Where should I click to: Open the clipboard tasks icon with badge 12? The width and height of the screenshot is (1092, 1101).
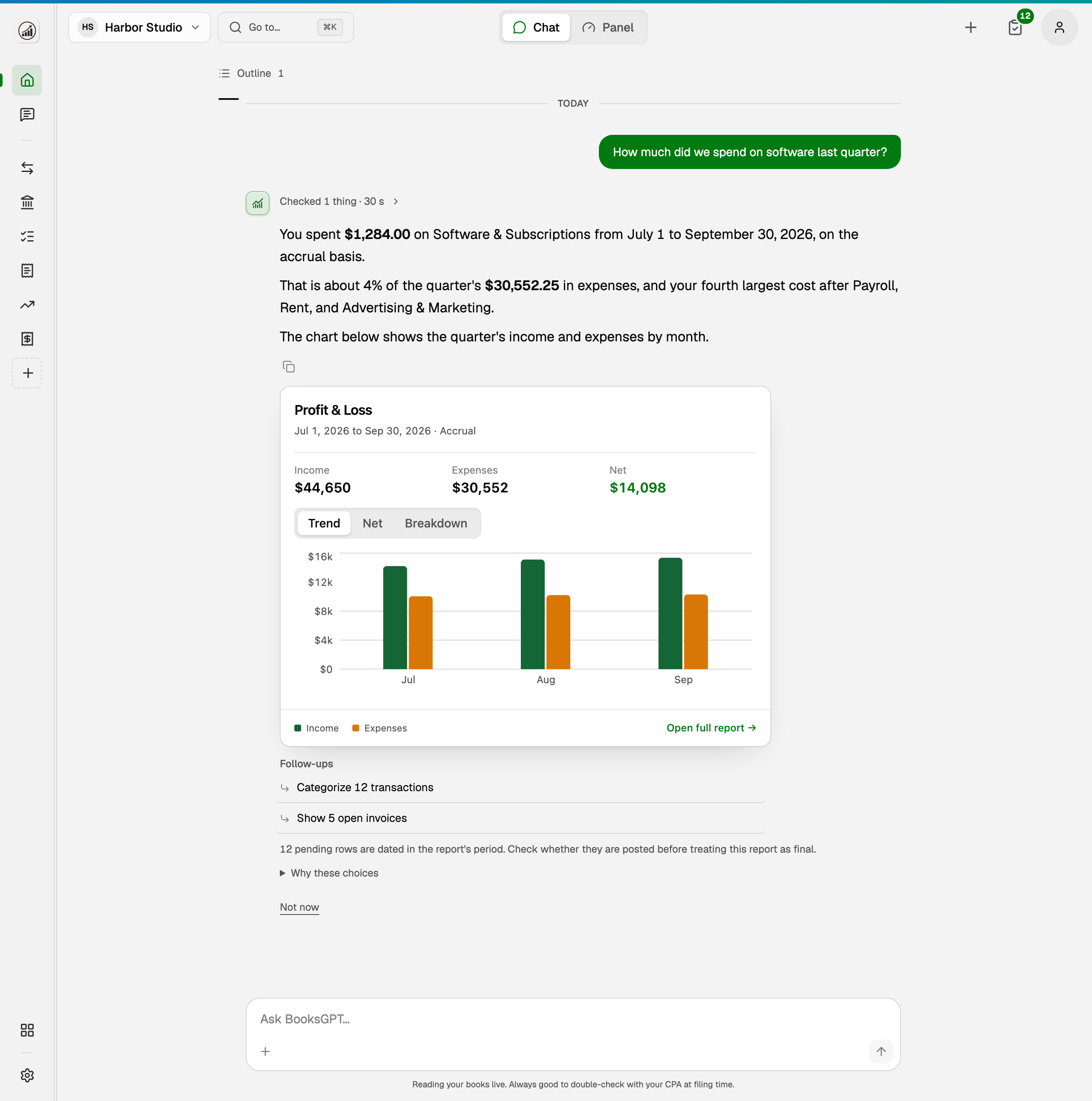point(1015,27)
